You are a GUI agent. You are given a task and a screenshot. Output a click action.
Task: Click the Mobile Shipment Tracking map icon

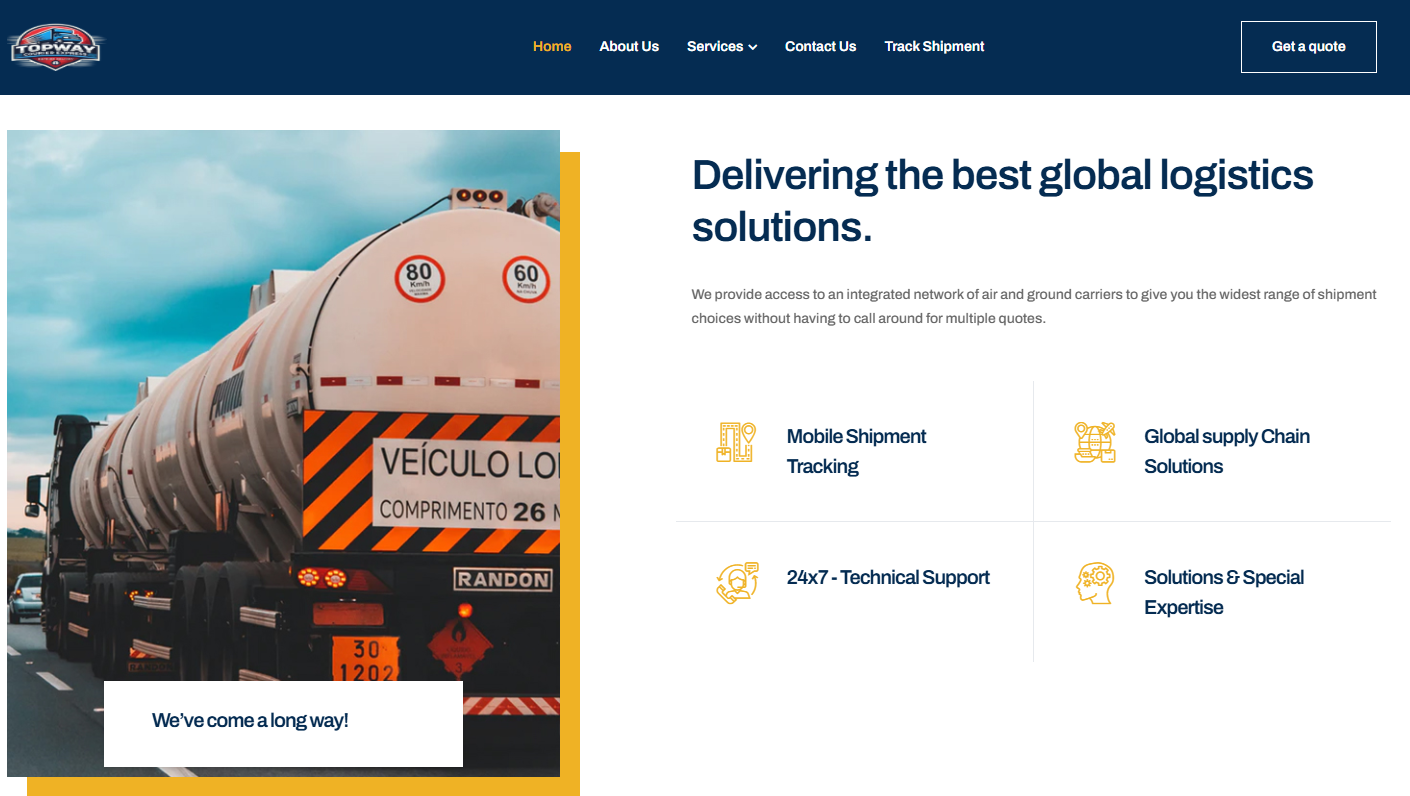[735, 442]
